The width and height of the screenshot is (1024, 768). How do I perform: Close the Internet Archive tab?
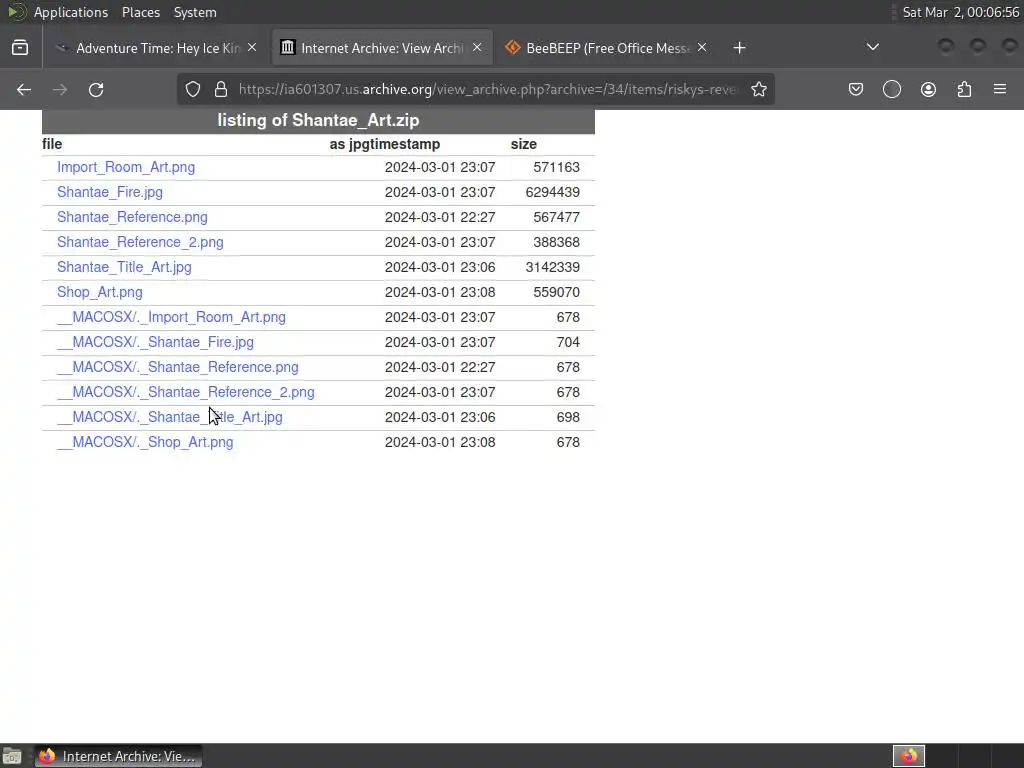pyautogui.click(x=477, y=48)
